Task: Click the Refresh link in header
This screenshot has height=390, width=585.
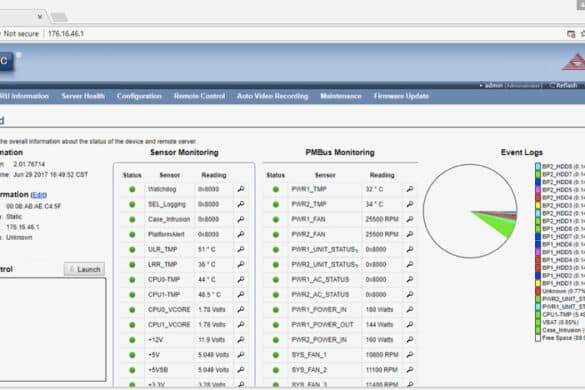Action: [x=564, y=85]
